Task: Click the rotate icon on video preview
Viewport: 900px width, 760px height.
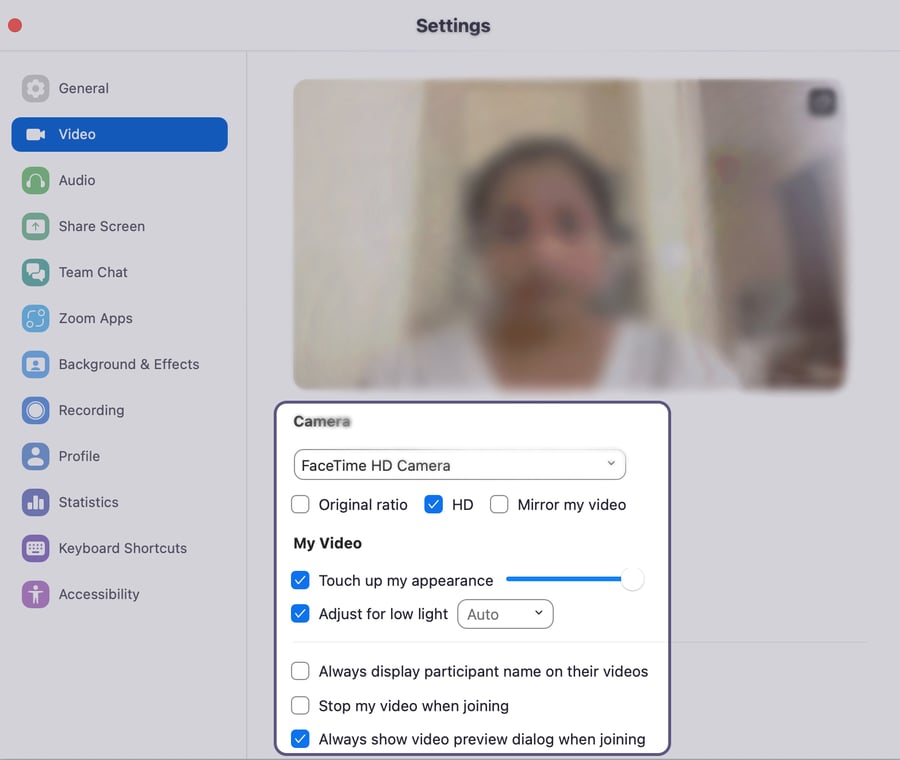Action: [x=822, y=101]
